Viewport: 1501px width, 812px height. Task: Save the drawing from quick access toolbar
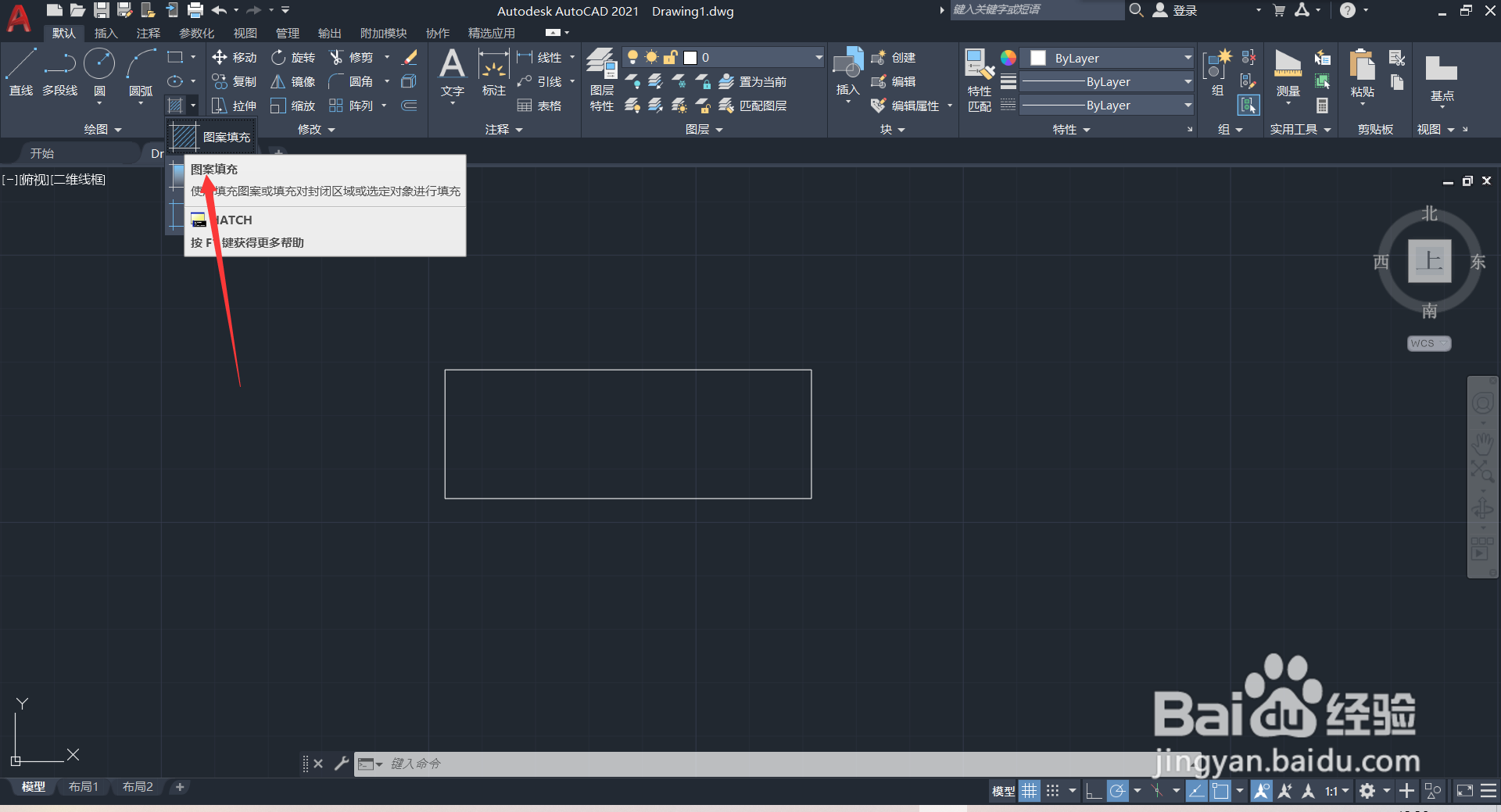102,10
